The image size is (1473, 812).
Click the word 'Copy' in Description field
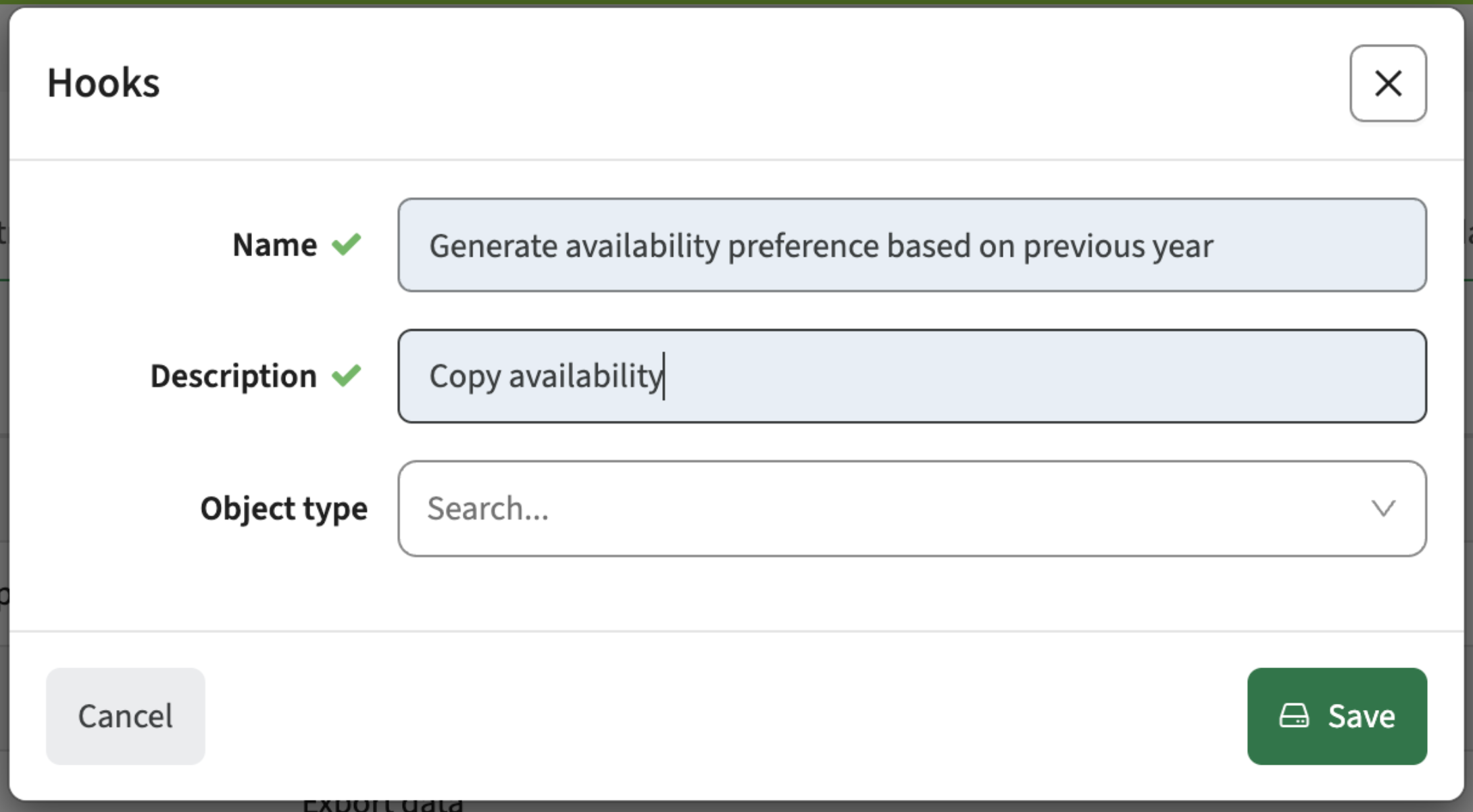[x=465, y=377]
